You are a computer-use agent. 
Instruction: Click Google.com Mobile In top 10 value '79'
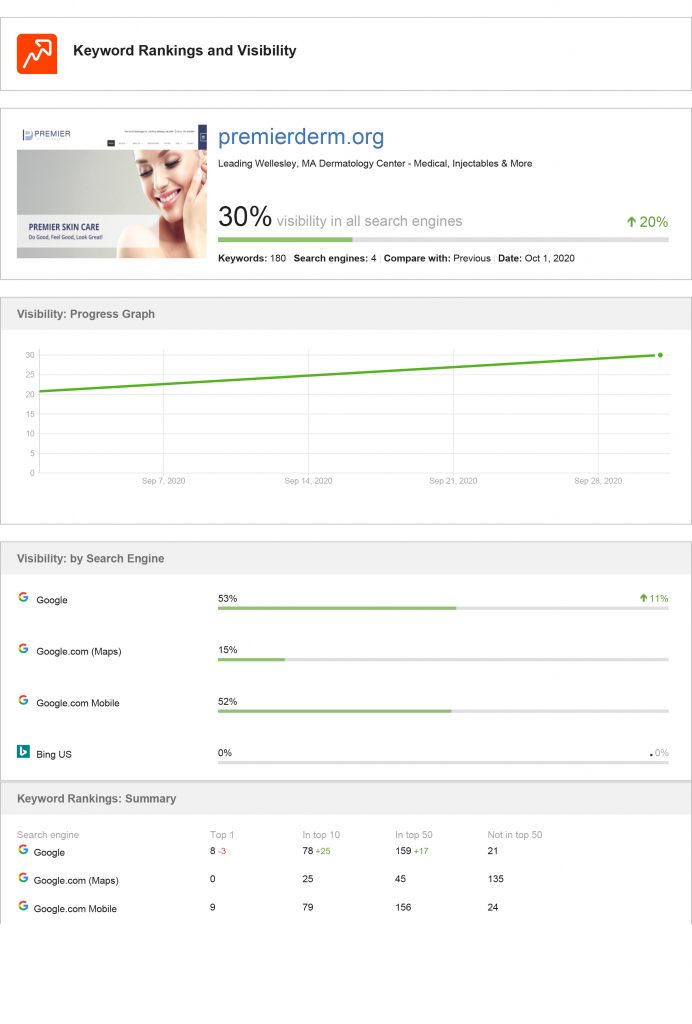[x=308, y=907]
